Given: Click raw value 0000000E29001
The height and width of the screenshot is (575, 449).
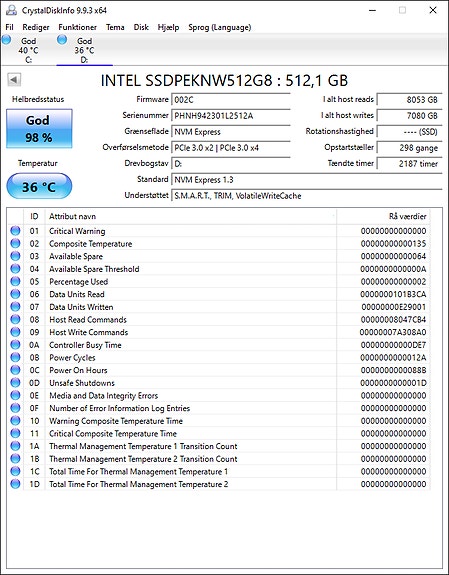Looking at the screenshot, I should click(x=394, y=307).
